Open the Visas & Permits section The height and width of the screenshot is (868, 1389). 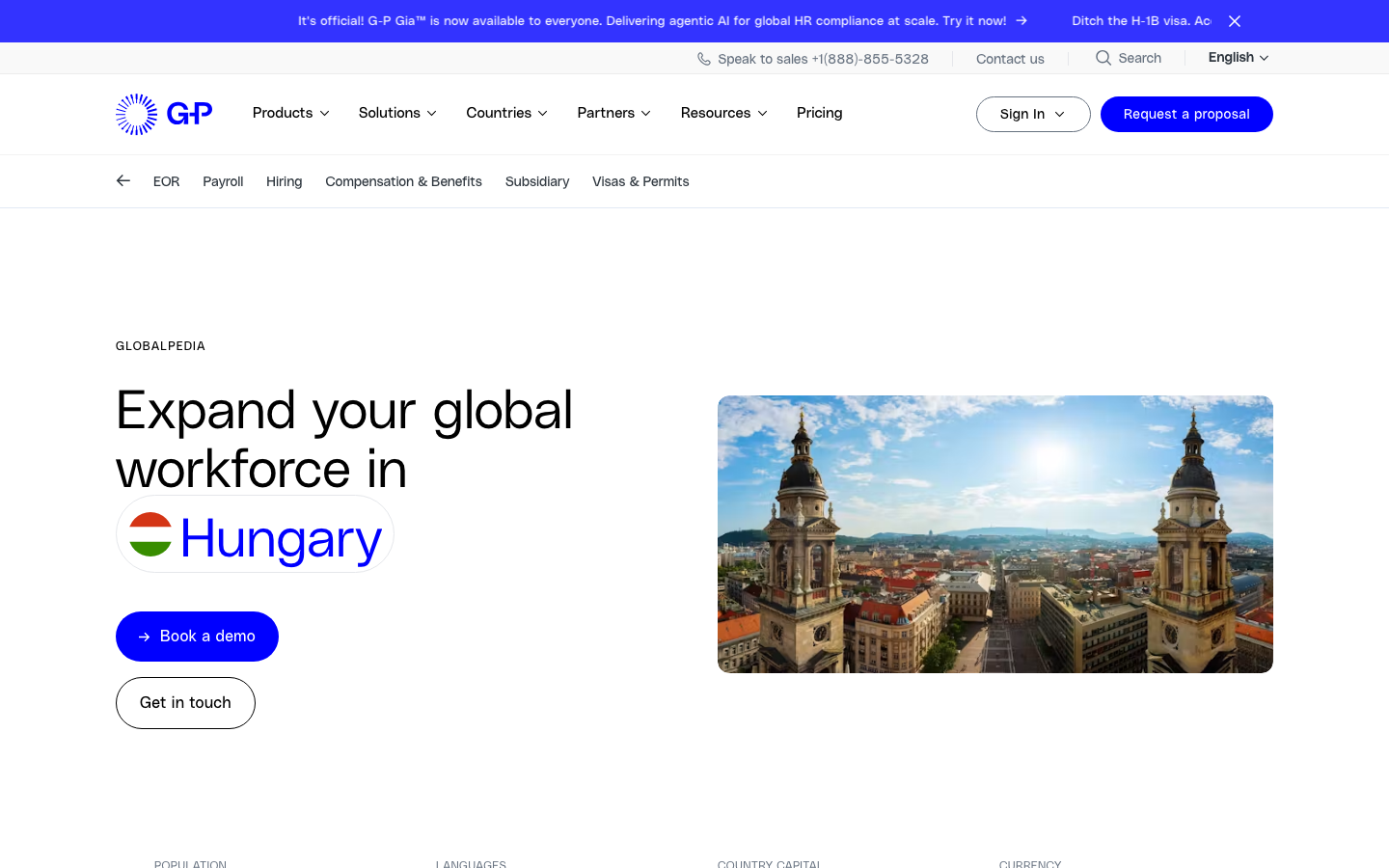[x=640, y=181]
